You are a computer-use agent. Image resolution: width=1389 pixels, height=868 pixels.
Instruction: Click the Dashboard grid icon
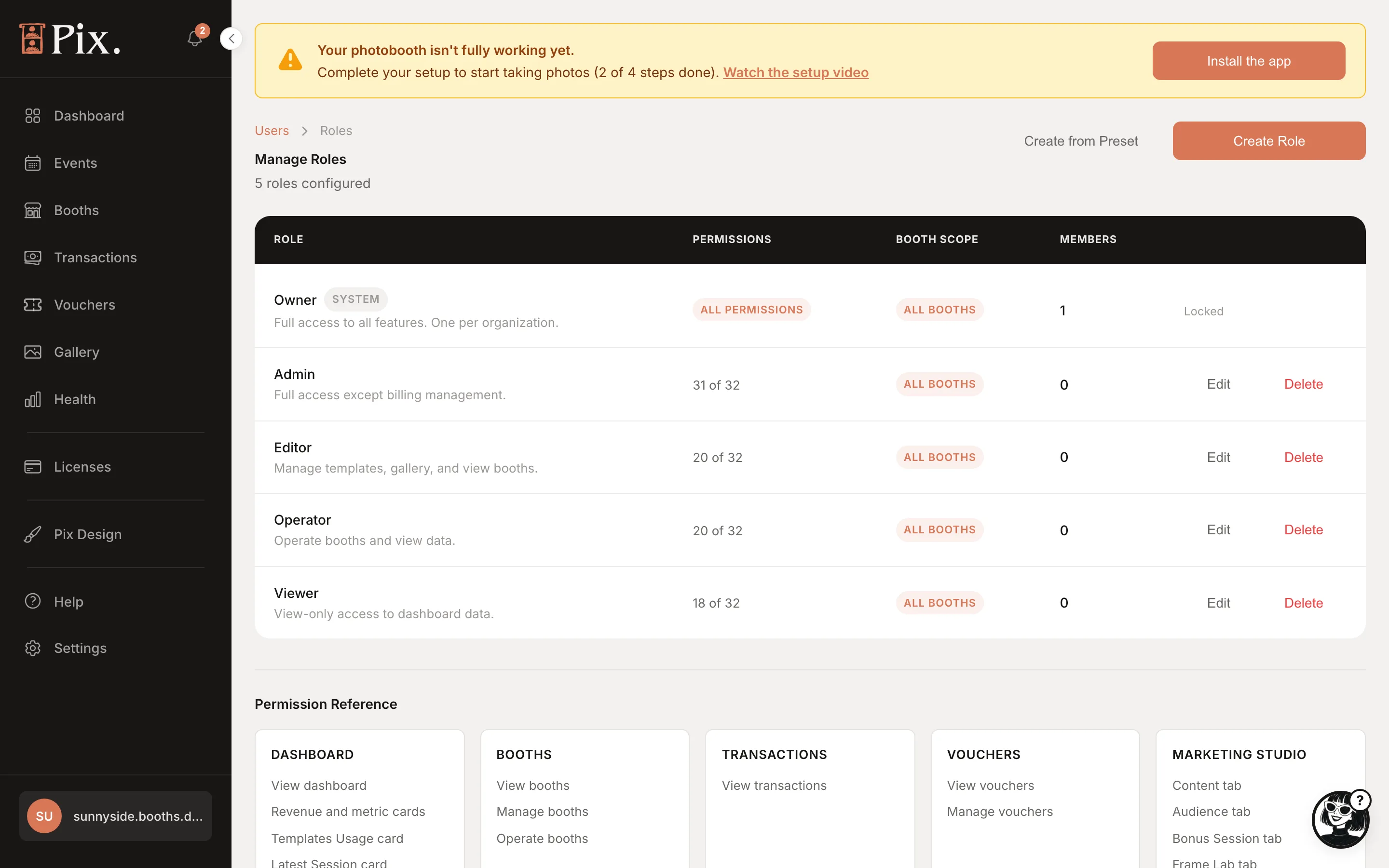(x=33, y=116)
